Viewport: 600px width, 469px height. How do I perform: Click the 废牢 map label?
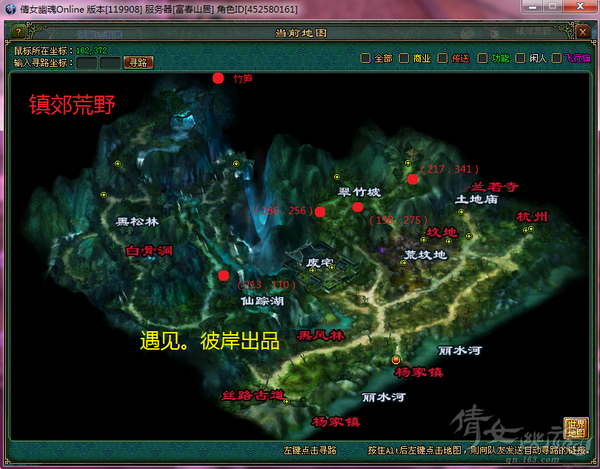click(x=320, y=263)
